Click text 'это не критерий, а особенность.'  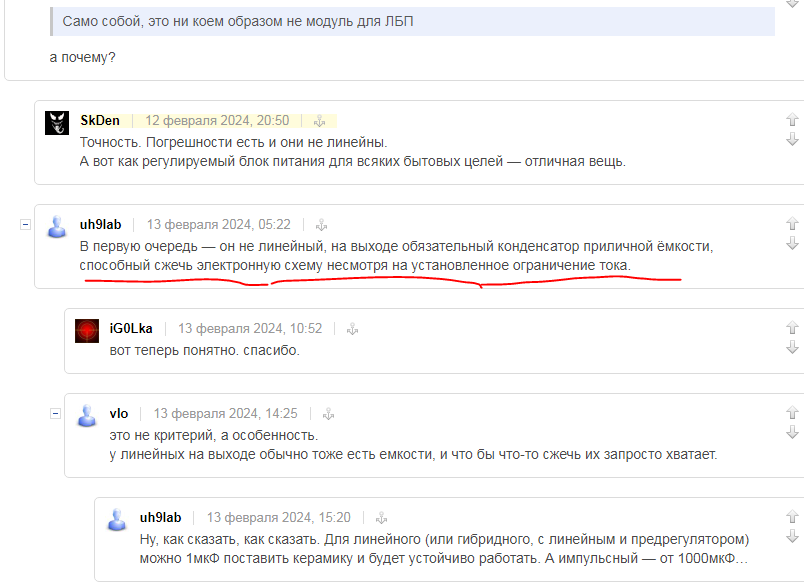(214, 435)
